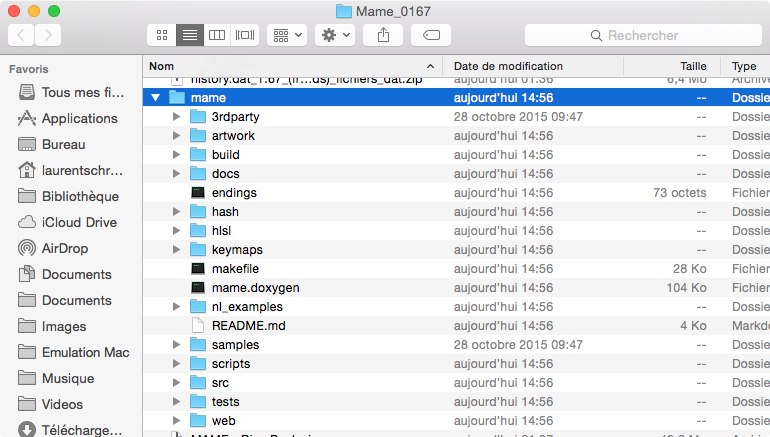Expand the web folder
Image resolution: width=770 pixels, height=437 pixels.
[x=176, y=421]
